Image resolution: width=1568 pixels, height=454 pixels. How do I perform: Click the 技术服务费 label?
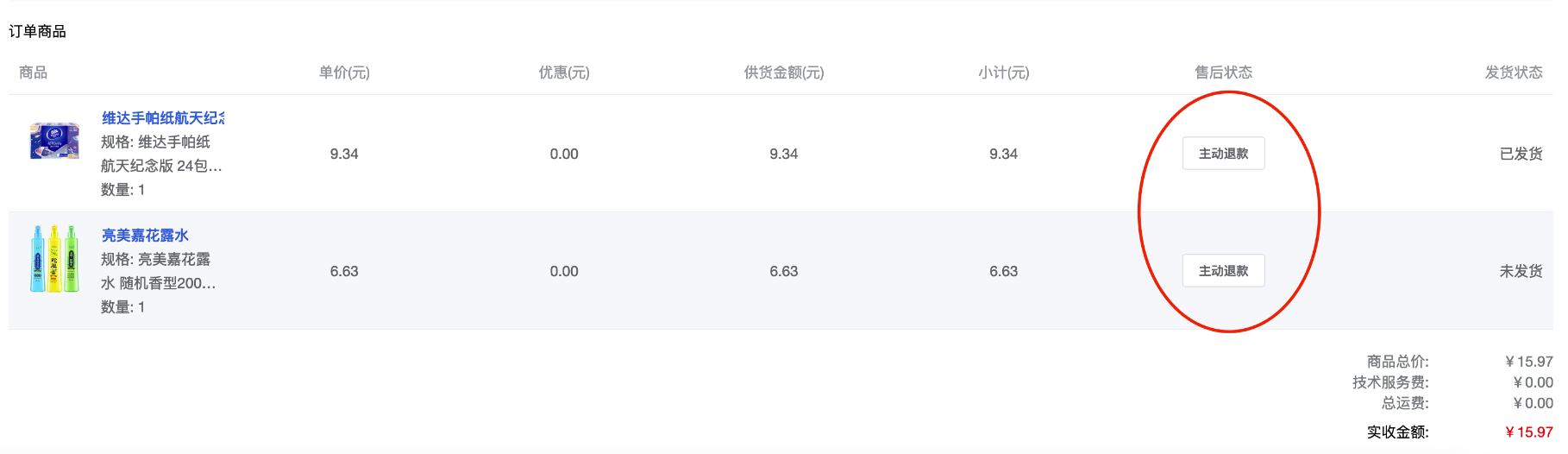pyautogui.click(x=1390, y=382)
